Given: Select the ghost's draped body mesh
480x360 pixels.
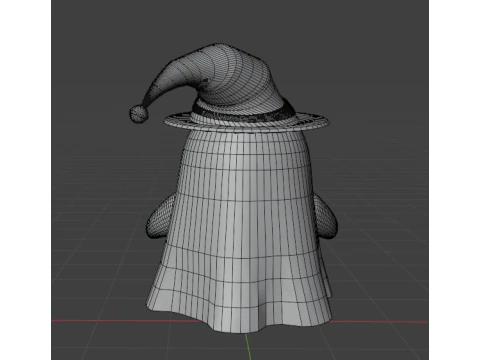Looking at the screenshot, I should pyautogui.click(x=239, y=230).
